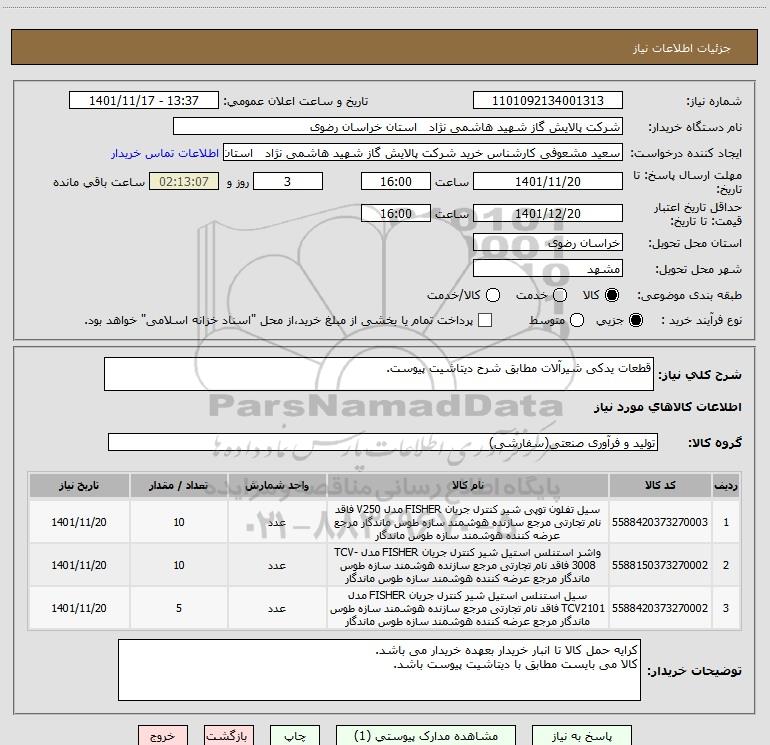Click the buyer organization name field
This screenshot has height=745, width=770.
point(398,127)
